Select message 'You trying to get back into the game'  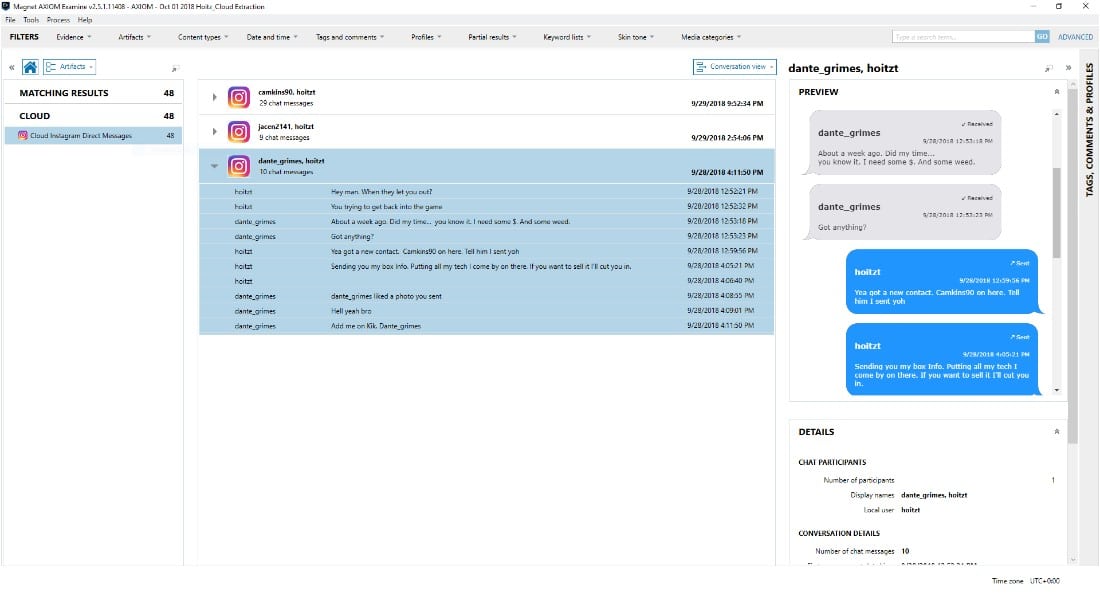click(487, 207)
